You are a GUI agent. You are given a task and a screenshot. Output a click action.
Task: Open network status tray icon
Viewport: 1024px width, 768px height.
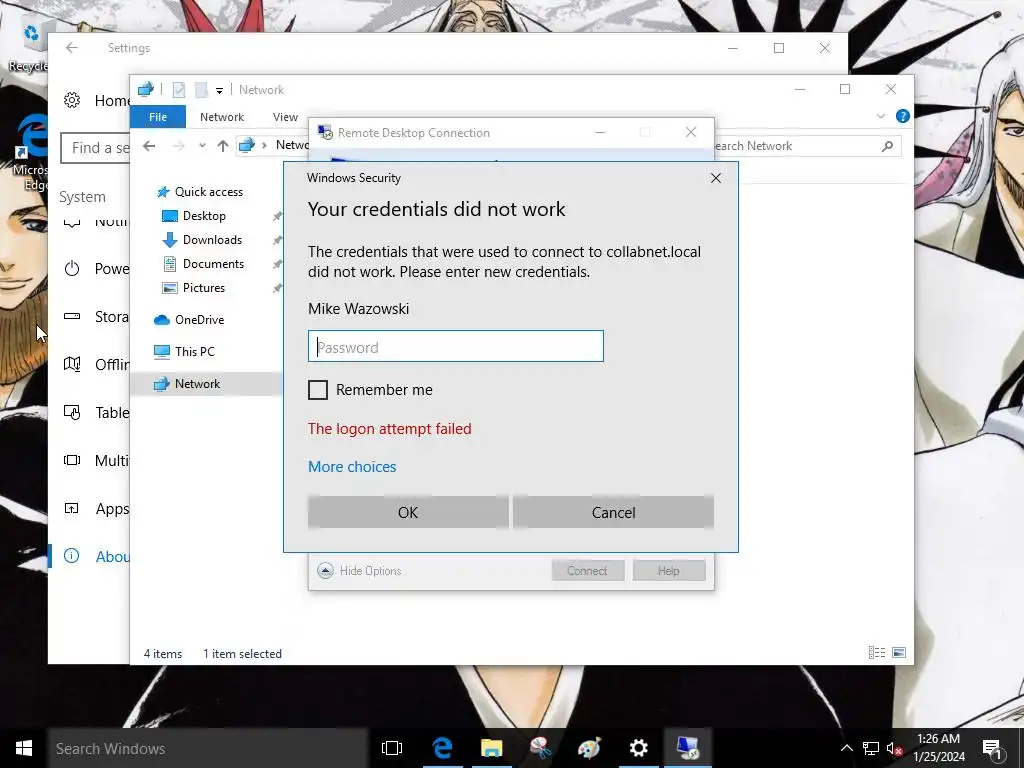(871, 748)
